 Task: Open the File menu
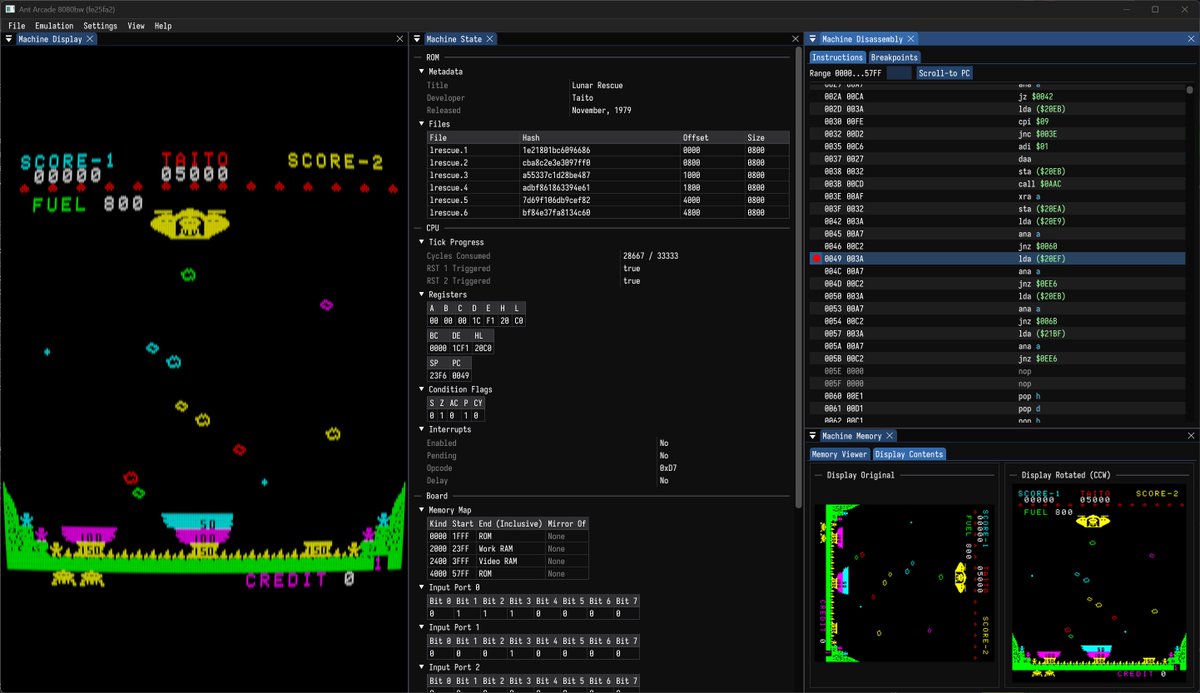(17, 25)
